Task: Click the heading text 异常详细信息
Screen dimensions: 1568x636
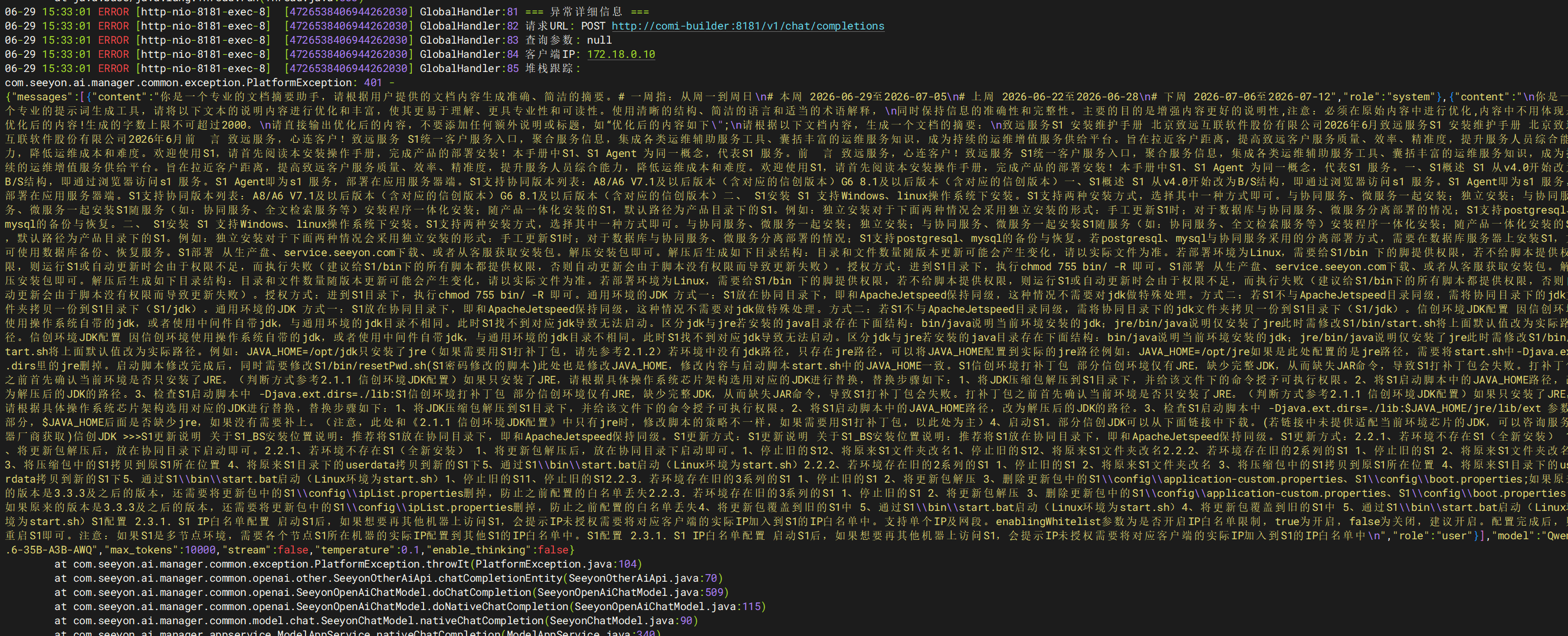Action: pos(586,12)
